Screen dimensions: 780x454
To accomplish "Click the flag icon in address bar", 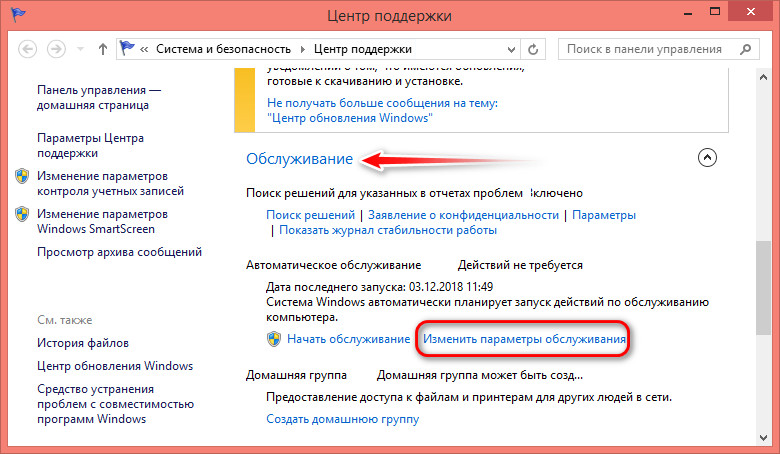I will [x=127, y=48].
